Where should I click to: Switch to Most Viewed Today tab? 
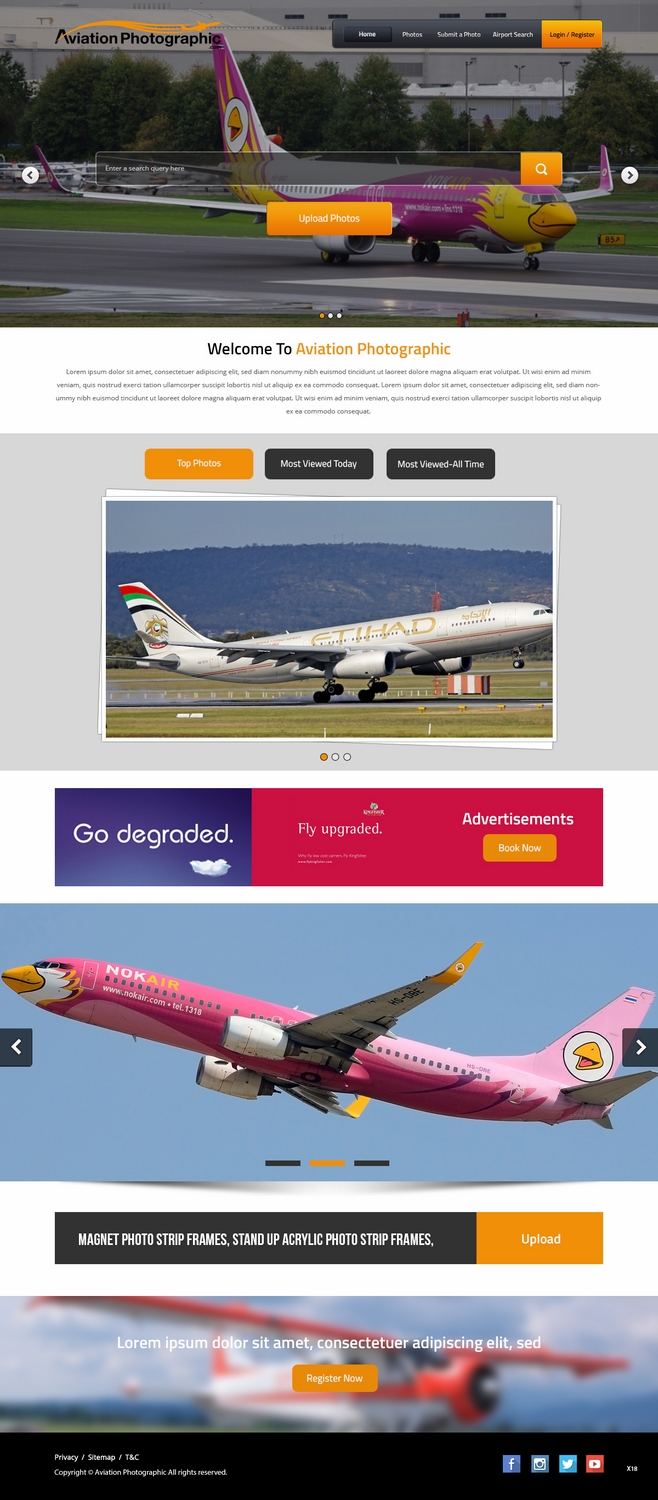pyautogui.click(x=319, y=464)
